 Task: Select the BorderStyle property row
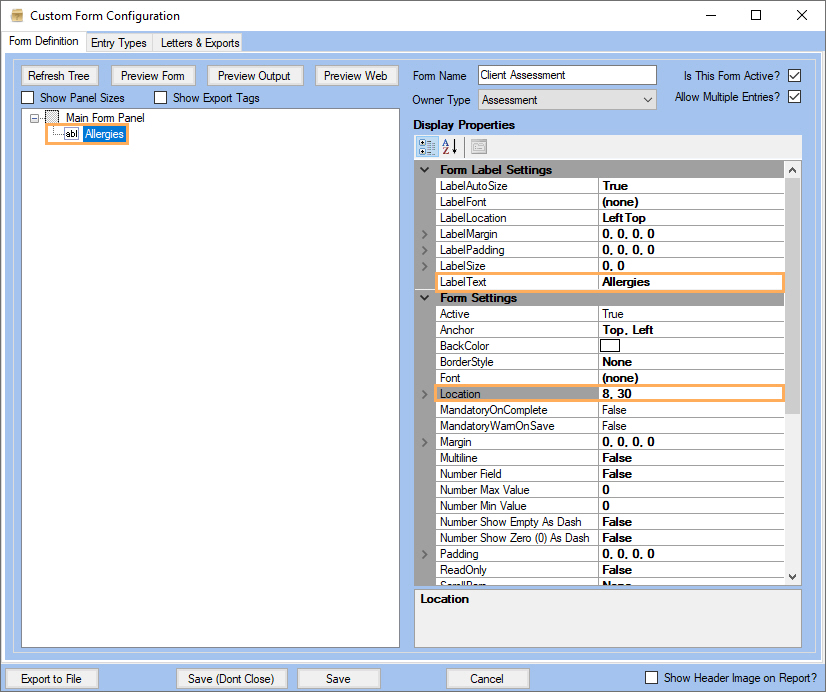pos(610,362)
